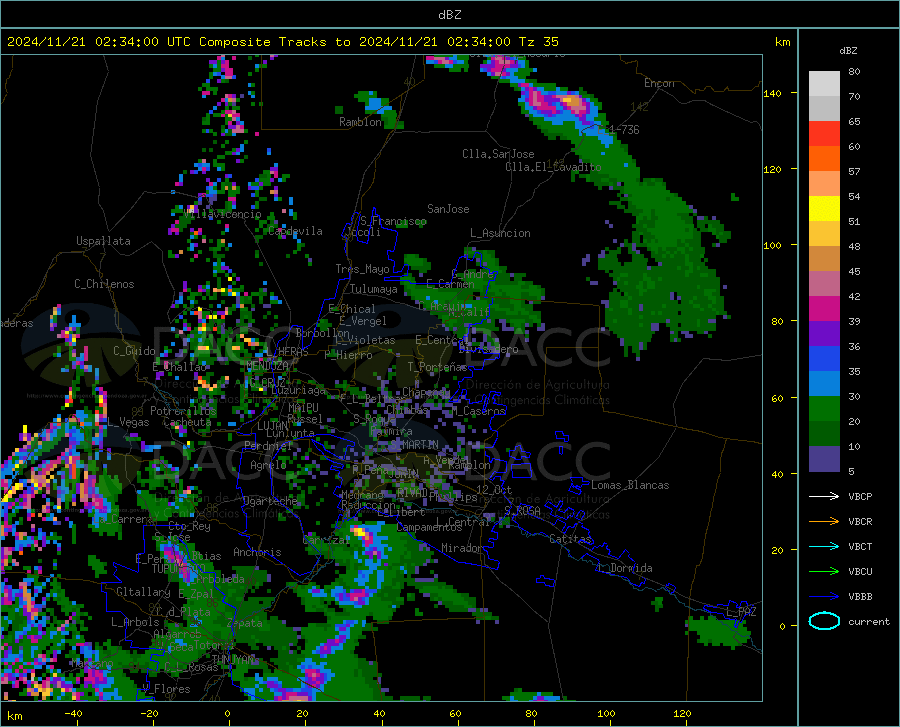Click the 'MENDOZA' city label
The height and width of the screenshot is (727, 900).
[267, 366]
